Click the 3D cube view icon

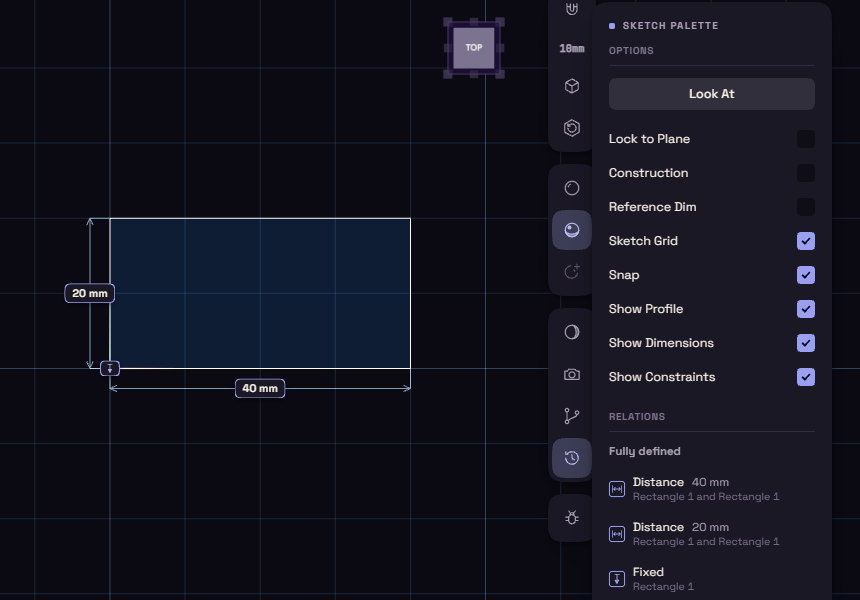(x=572, y=86)
